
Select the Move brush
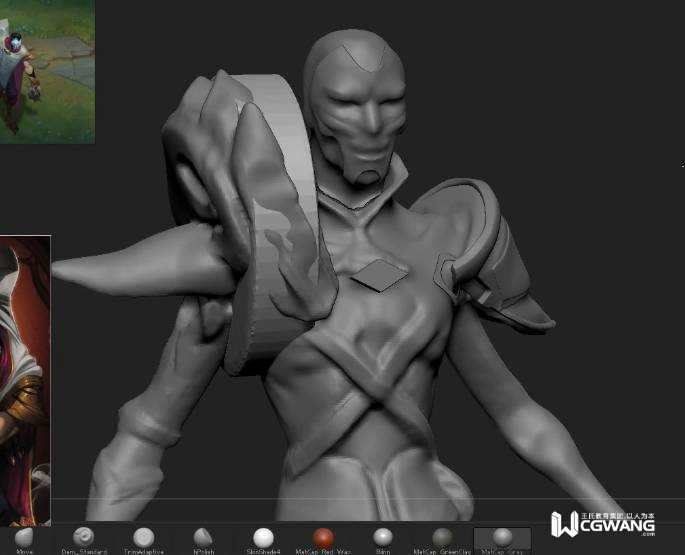(24, 538)
